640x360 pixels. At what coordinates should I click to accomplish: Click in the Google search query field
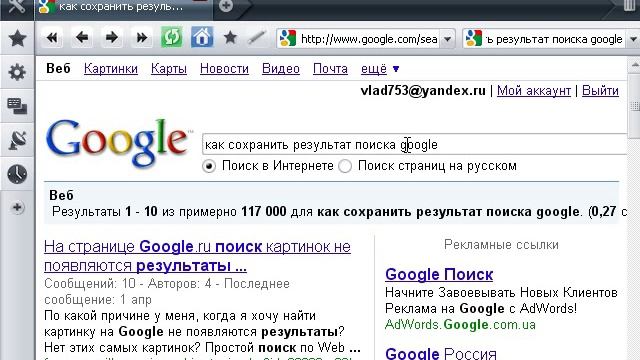coord(414,144)
